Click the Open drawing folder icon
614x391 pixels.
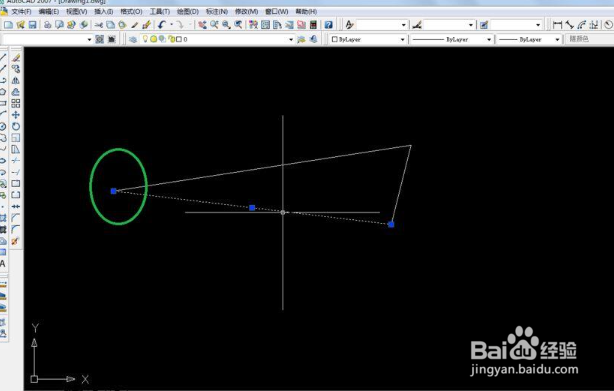[x=20, y=25]
